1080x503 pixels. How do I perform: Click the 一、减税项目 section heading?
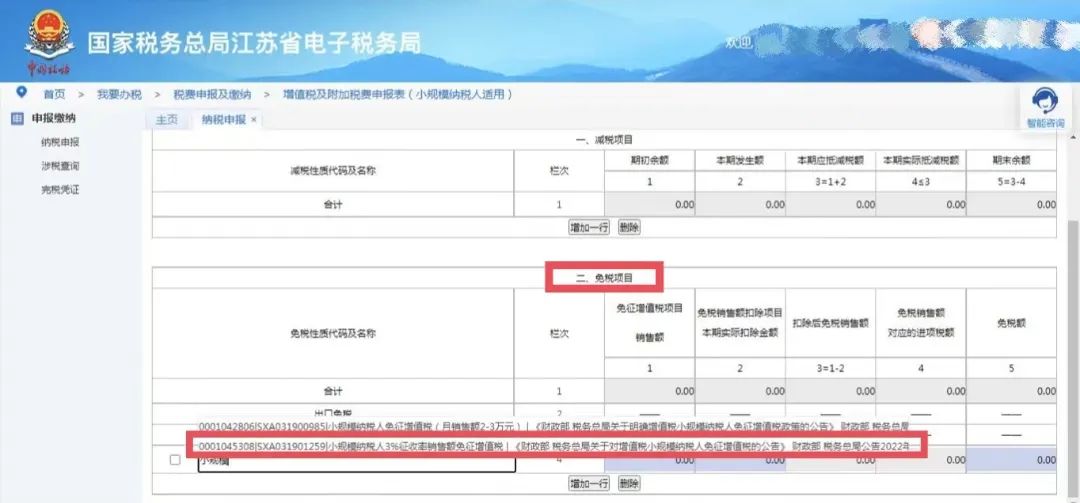[x=604, y=140]
